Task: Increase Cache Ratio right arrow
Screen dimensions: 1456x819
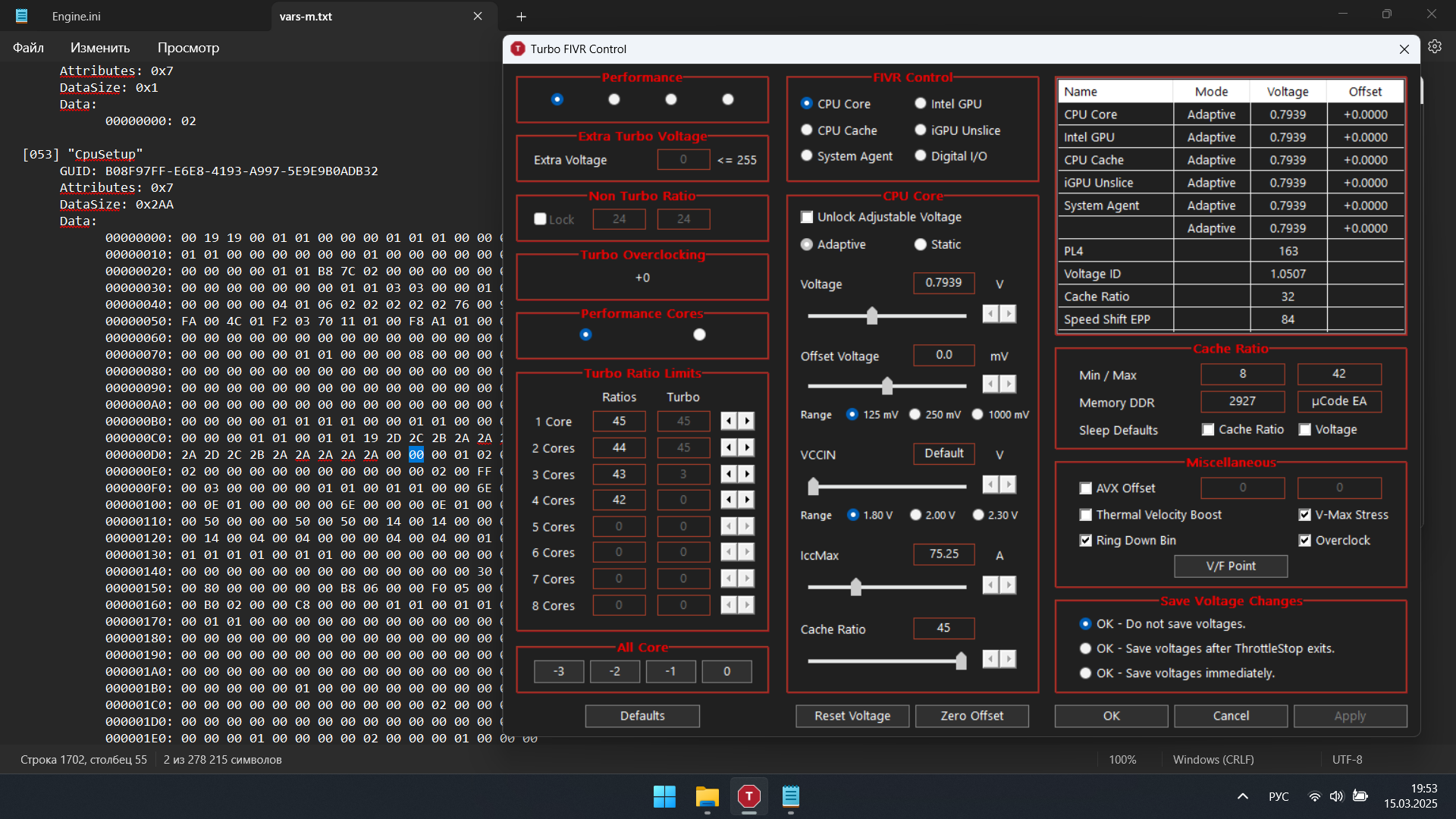Action: point(1008,659)
